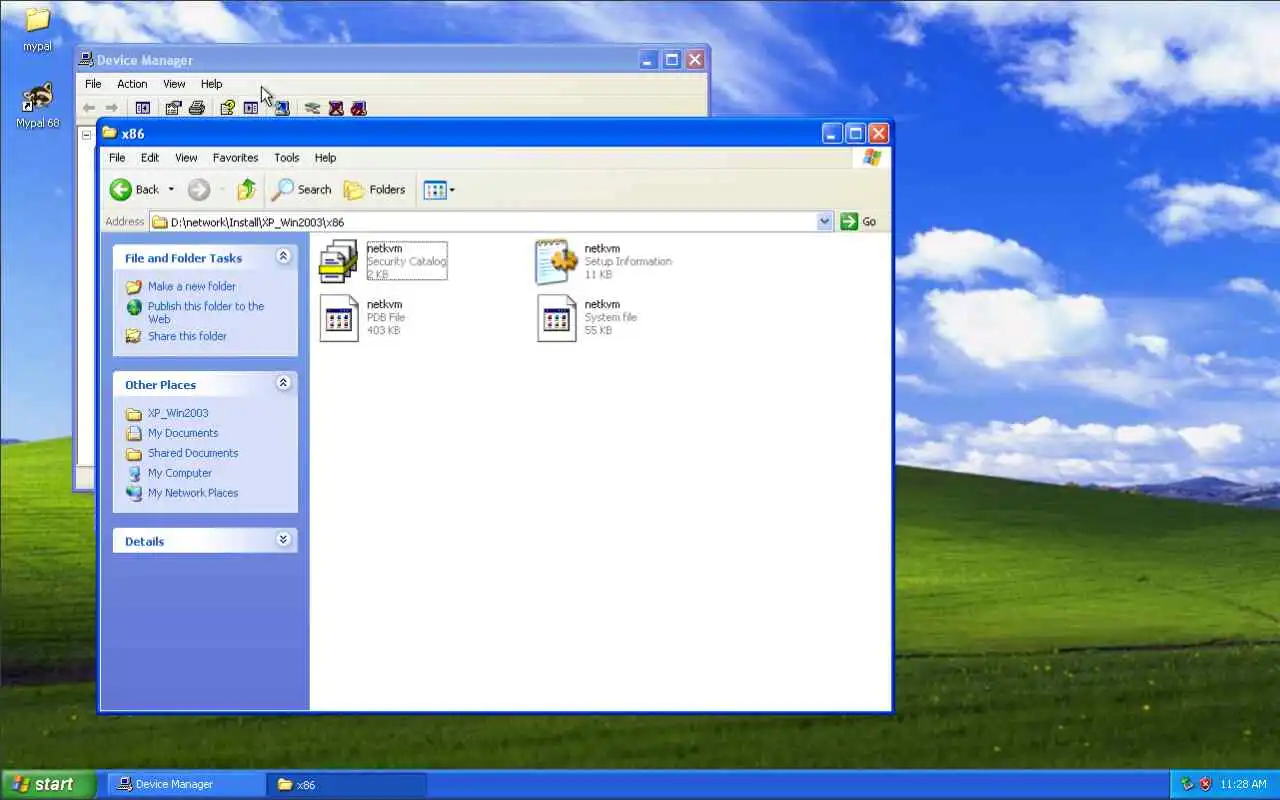Viewport: 1280px width, 800px height.
Task: Click the Go button next to the address
Action: point(859,222)
